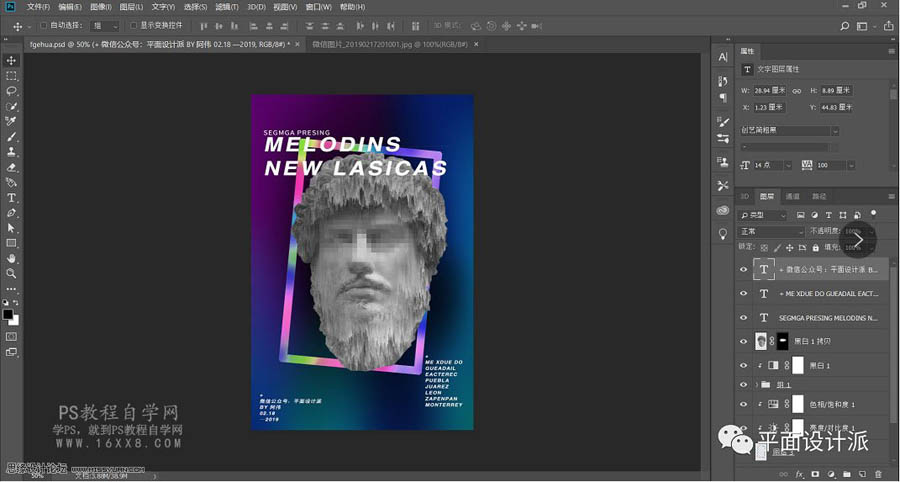Click the share icon in top right
This screenshot has width=900, height=482.
pyautogui.click(x=889, y=26)
